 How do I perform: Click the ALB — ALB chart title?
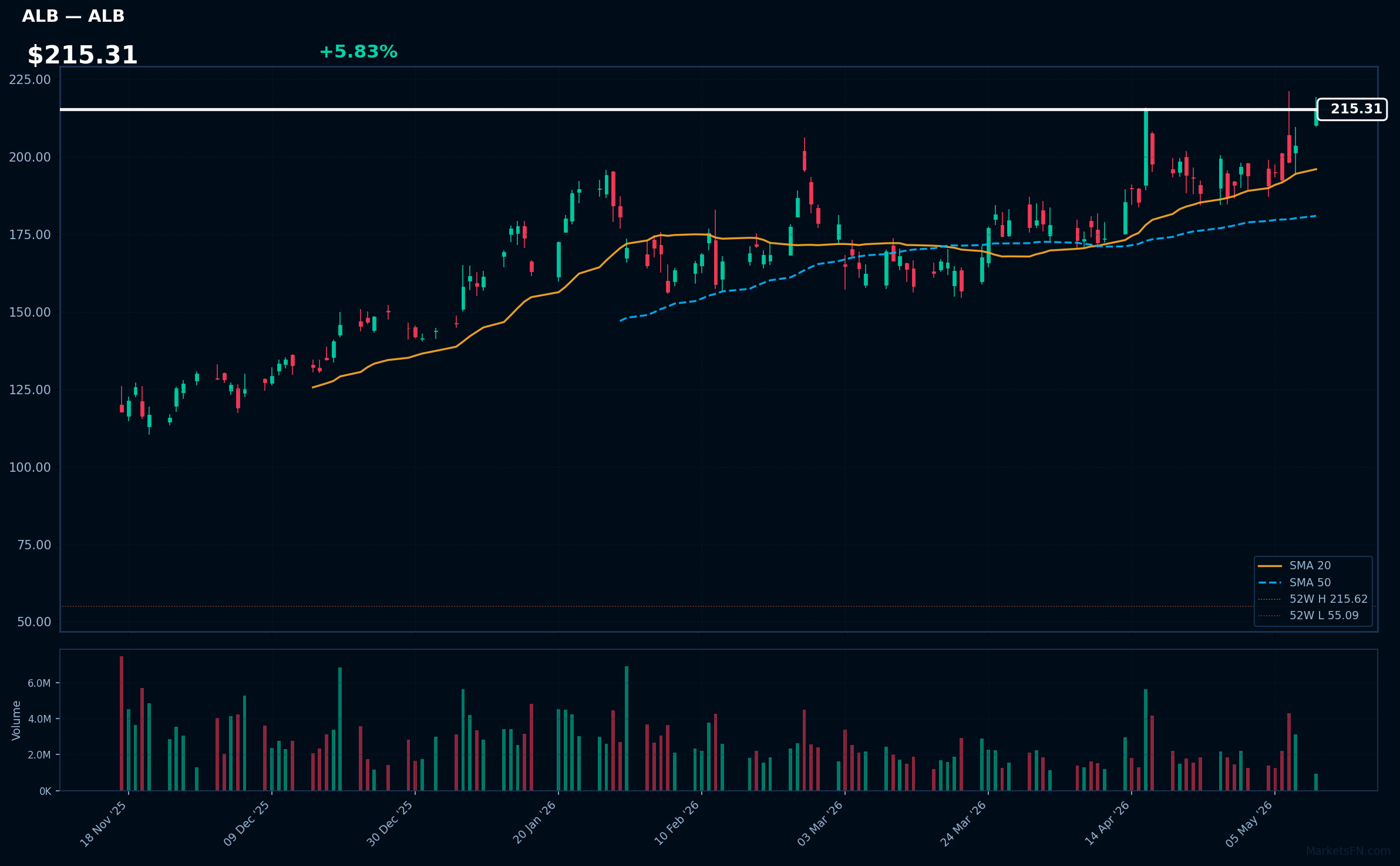pos(73,16)
